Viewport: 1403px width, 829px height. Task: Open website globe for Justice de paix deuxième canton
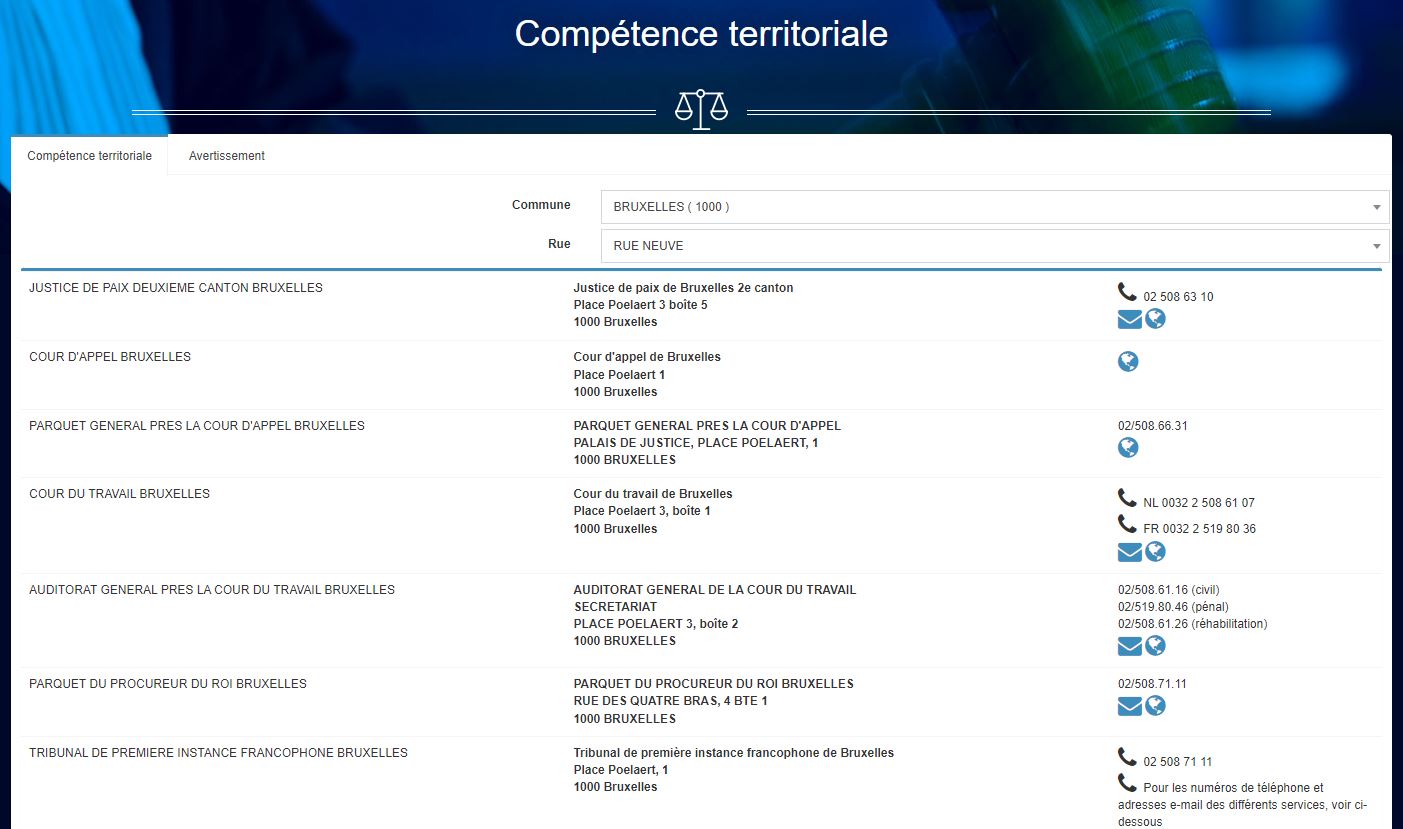(1156, 319)
